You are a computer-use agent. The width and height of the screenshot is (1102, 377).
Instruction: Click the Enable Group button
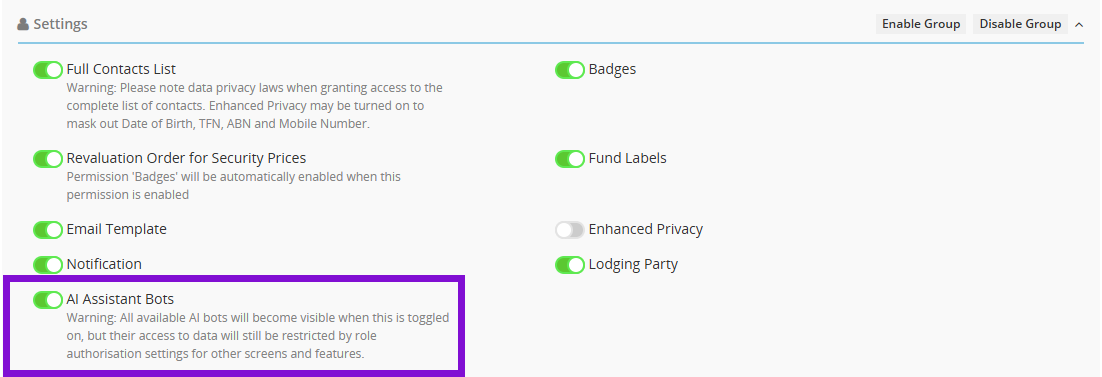pyautogui.click(x=921, y=24)
